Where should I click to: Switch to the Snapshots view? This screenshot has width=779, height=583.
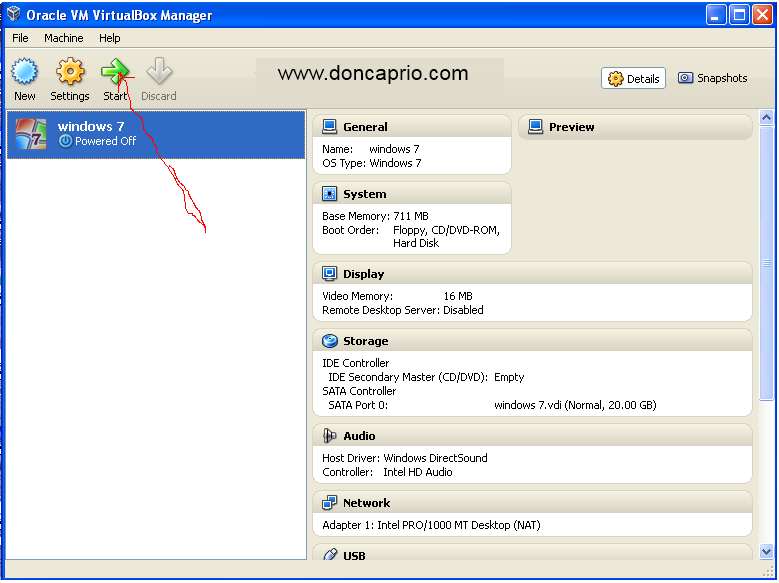pos(712,78)
